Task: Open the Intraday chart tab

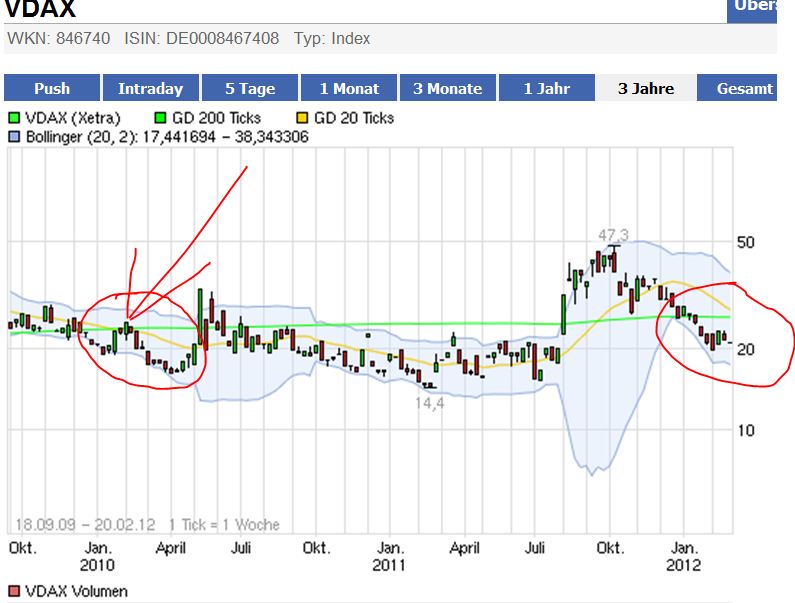Action: [151, 88]
